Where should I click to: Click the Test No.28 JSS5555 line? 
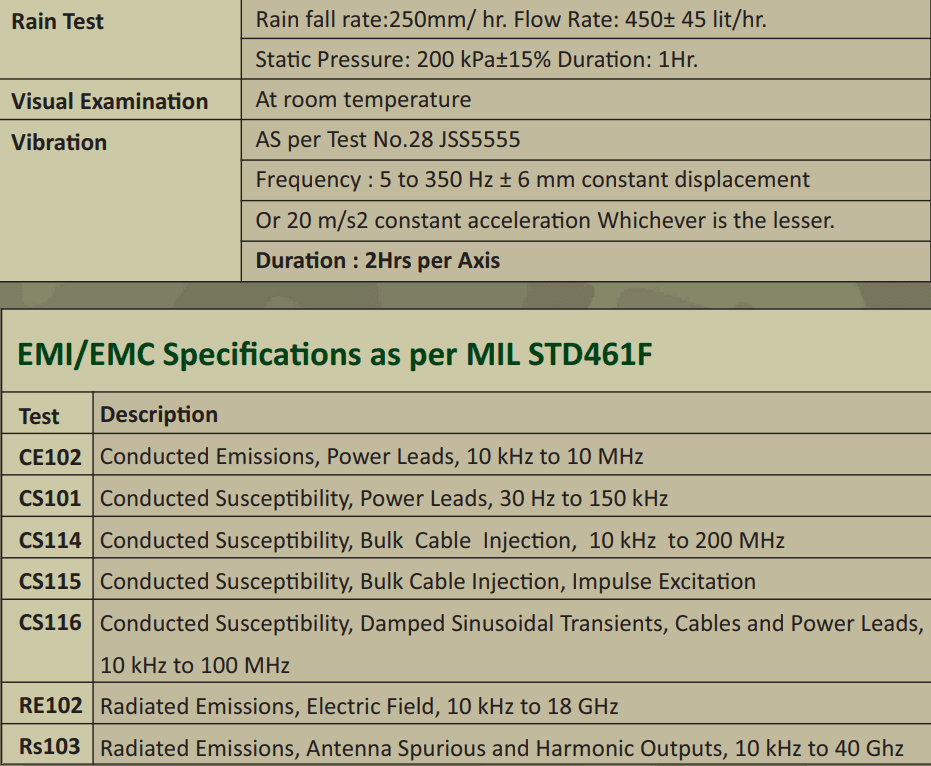click(x=388, y=140)
